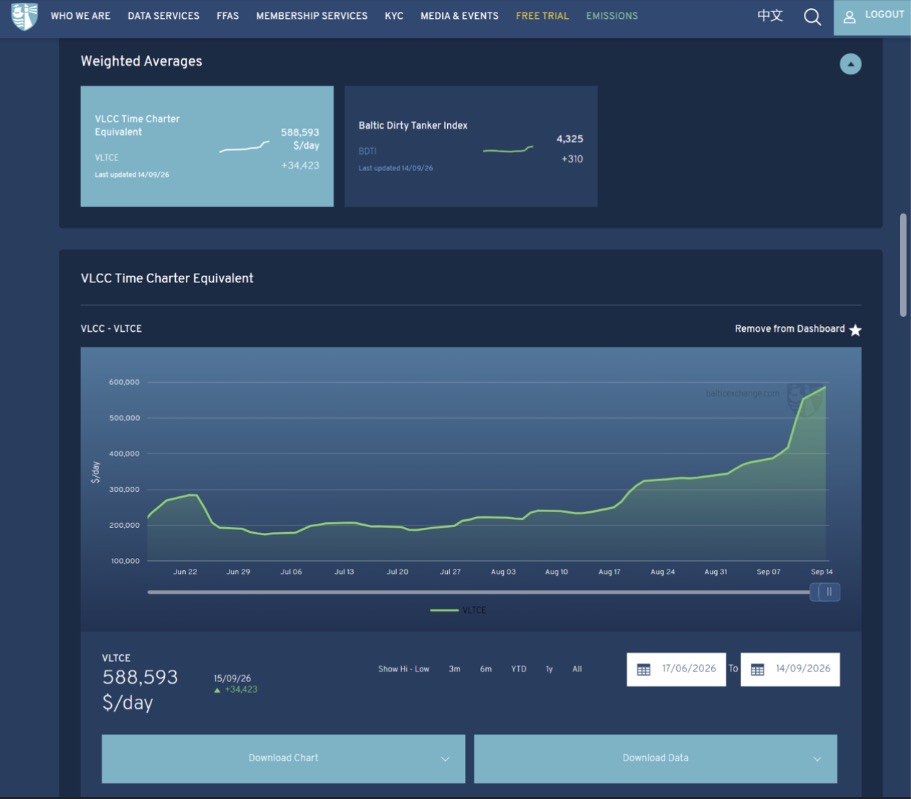Click the VLCC - VLTCE chart subtitle

click(x=111, y=329)
